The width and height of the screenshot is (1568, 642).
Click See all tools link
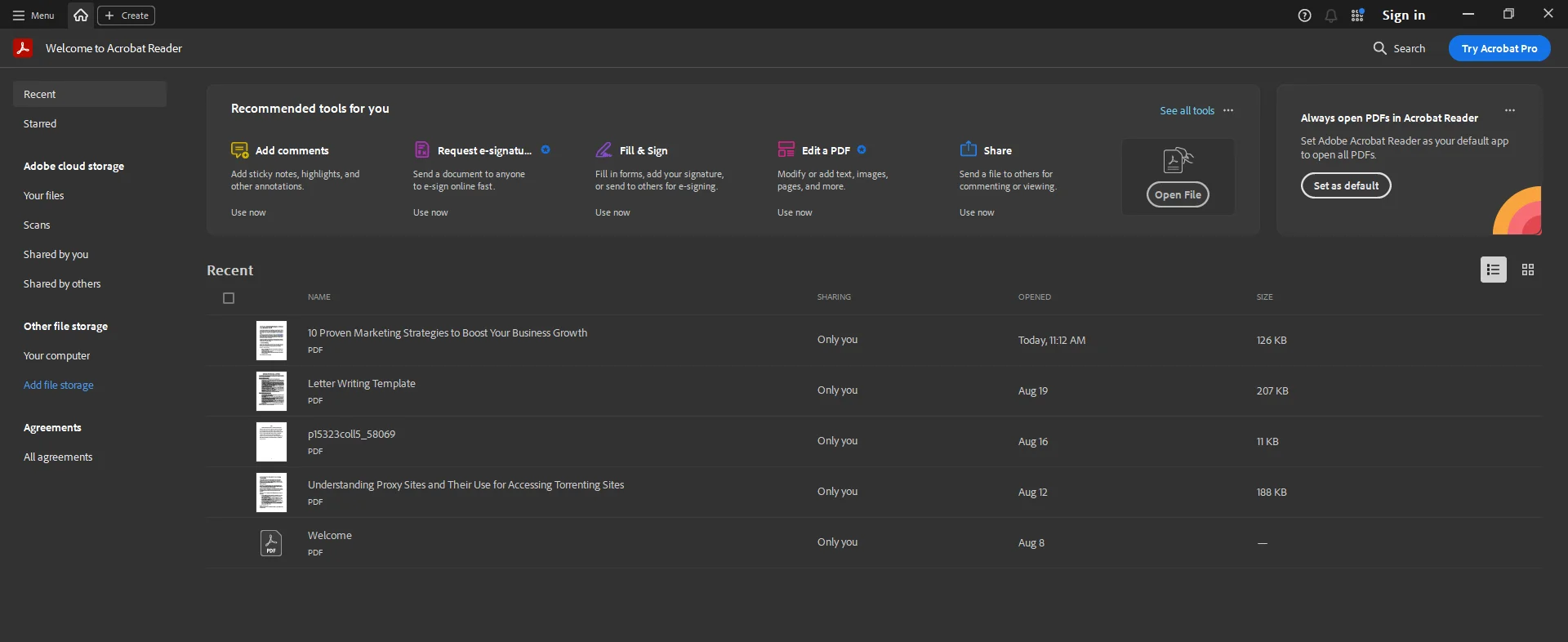tap(1187, 110)
